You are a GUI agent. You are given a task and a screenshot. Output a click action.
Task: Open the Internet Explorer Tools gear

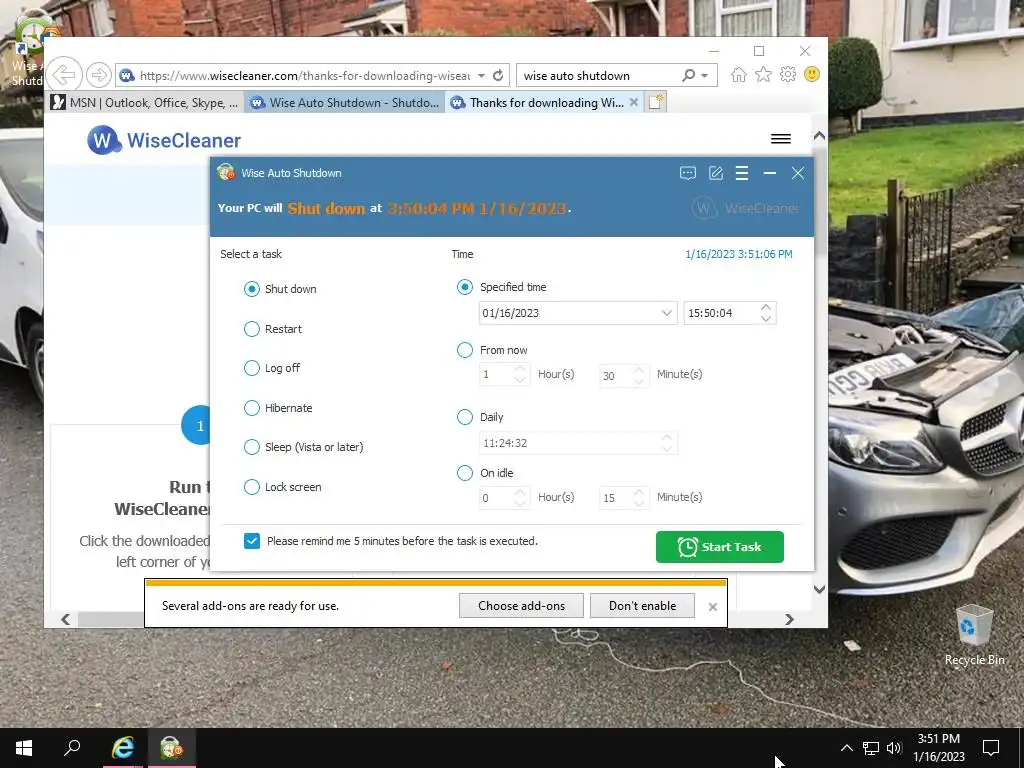[788, 74]
